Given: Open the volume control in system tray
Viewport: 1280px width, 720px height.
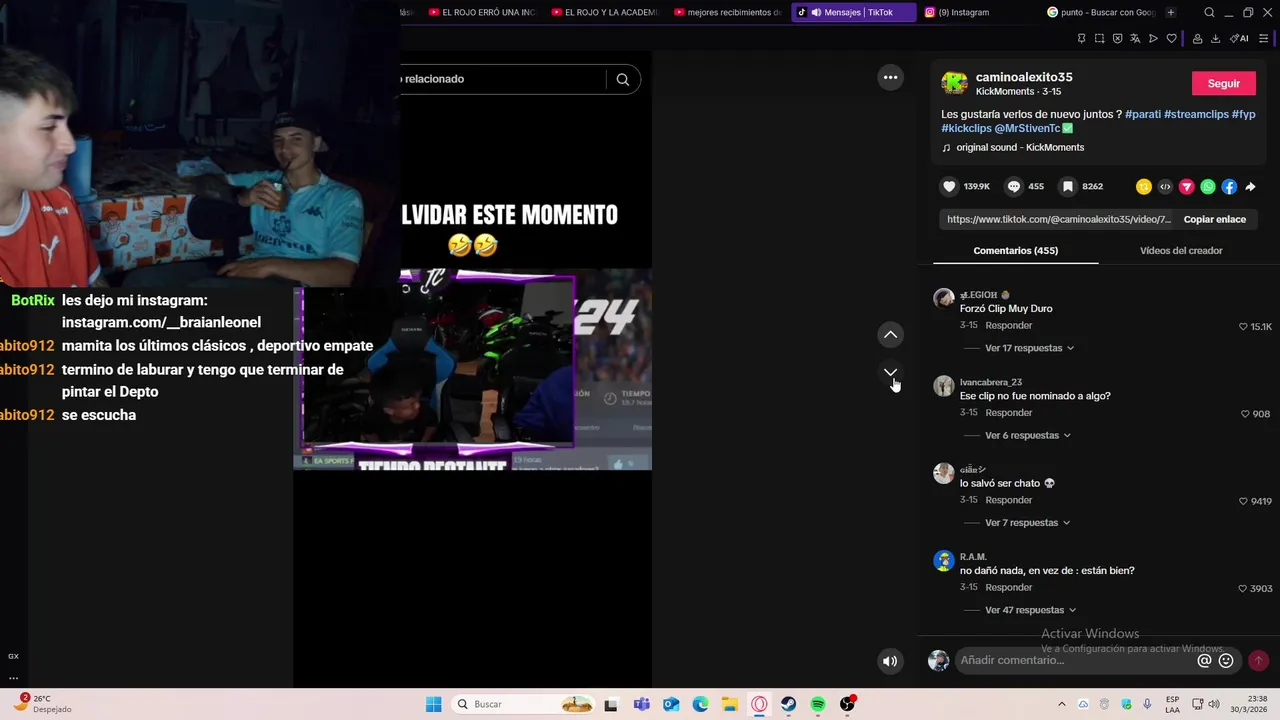Looking at the screenshot, I should (1213, 704).
